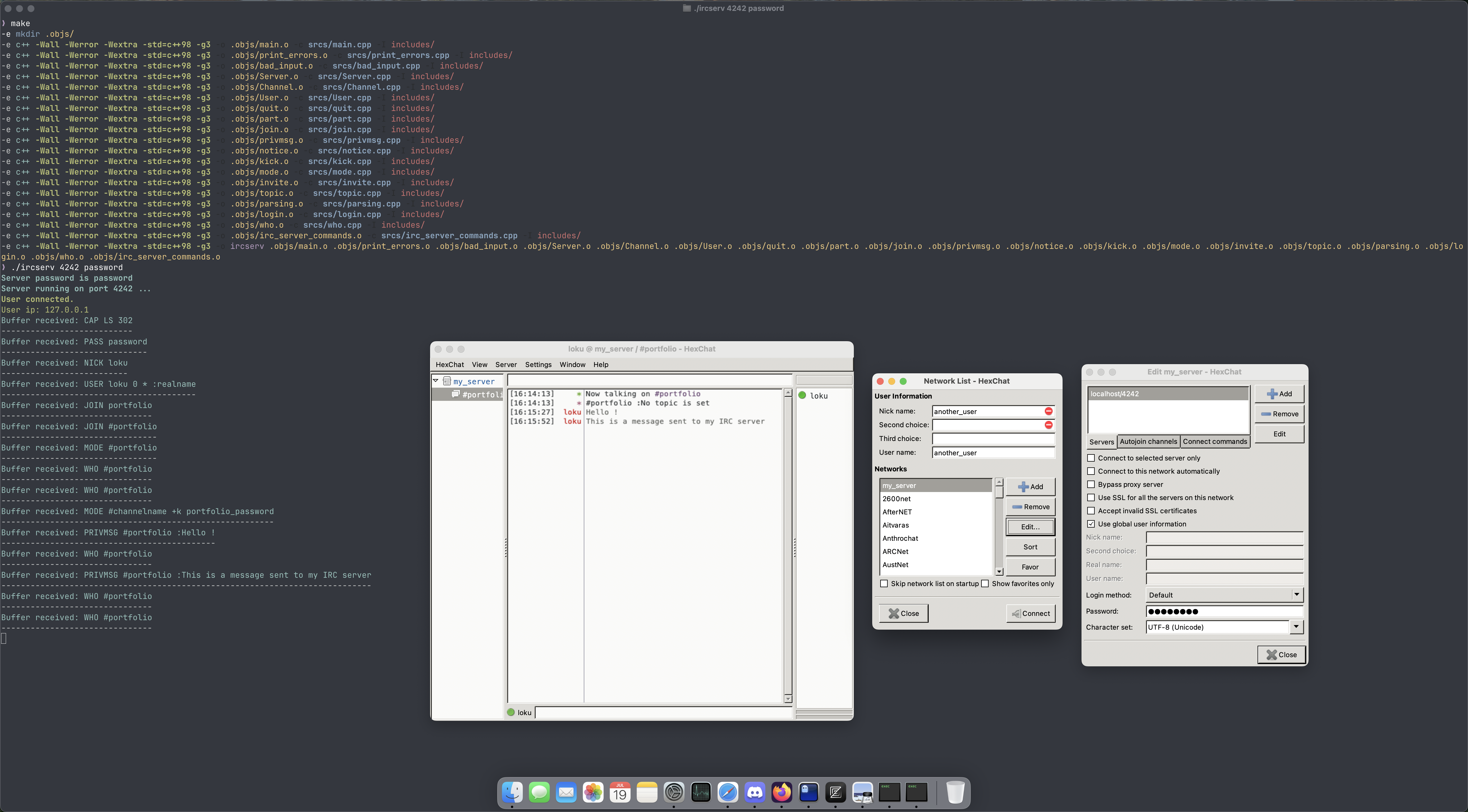Click the Favor button
Screen dimensions: 1468x812
pyautogui.click(x=1030, y=566)
